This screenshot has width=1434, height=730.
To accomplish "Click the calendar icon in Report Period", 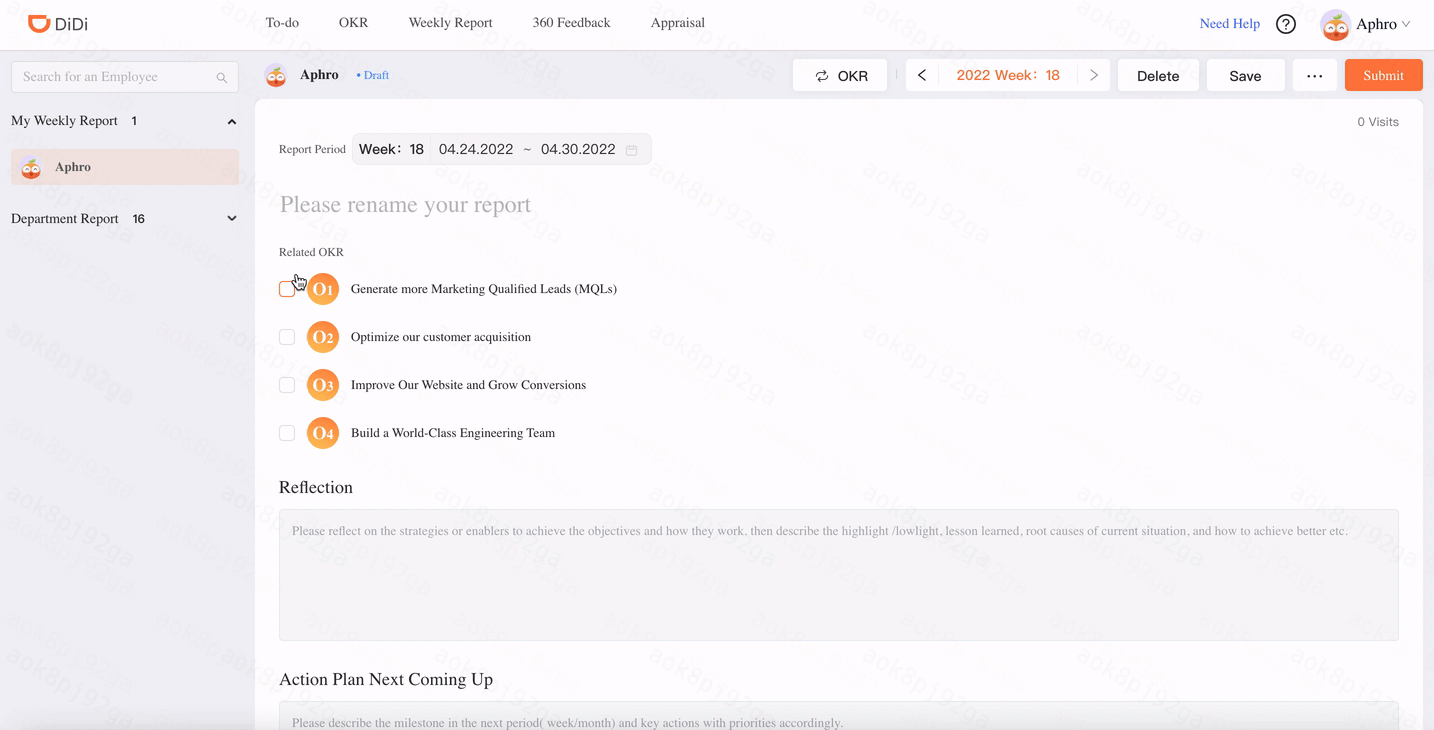I will [632, 150].
